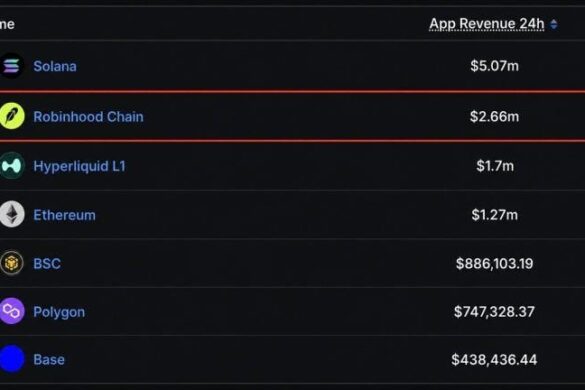Open the Robinhood Chain link
Screen dimensions: 585x390
[88, 117]
